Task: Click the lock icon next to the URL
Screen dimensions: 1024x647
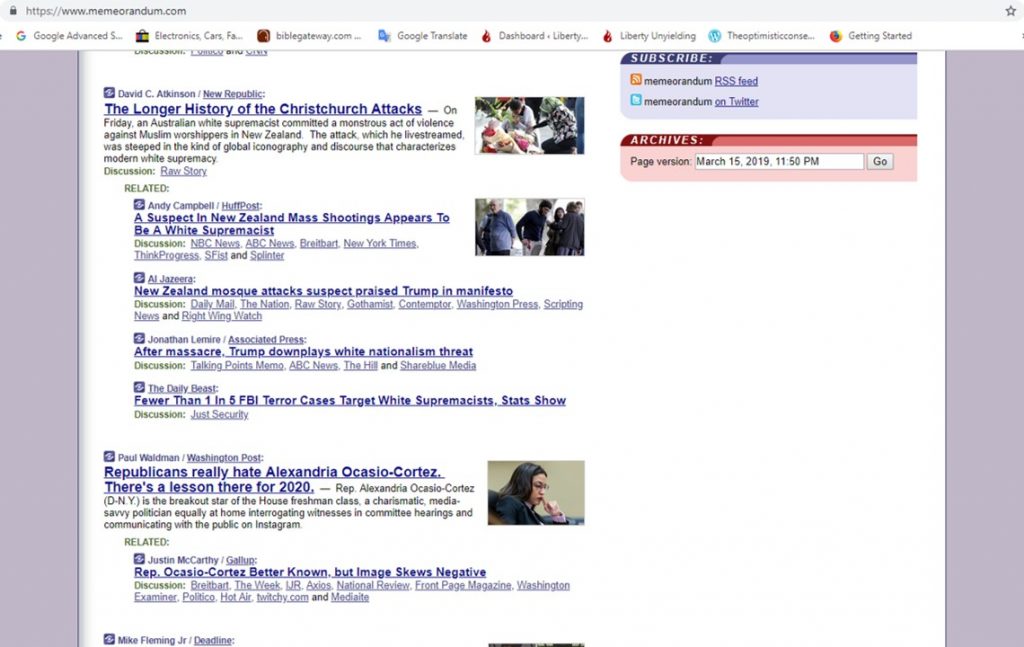Action: click(x=13, y=10)
